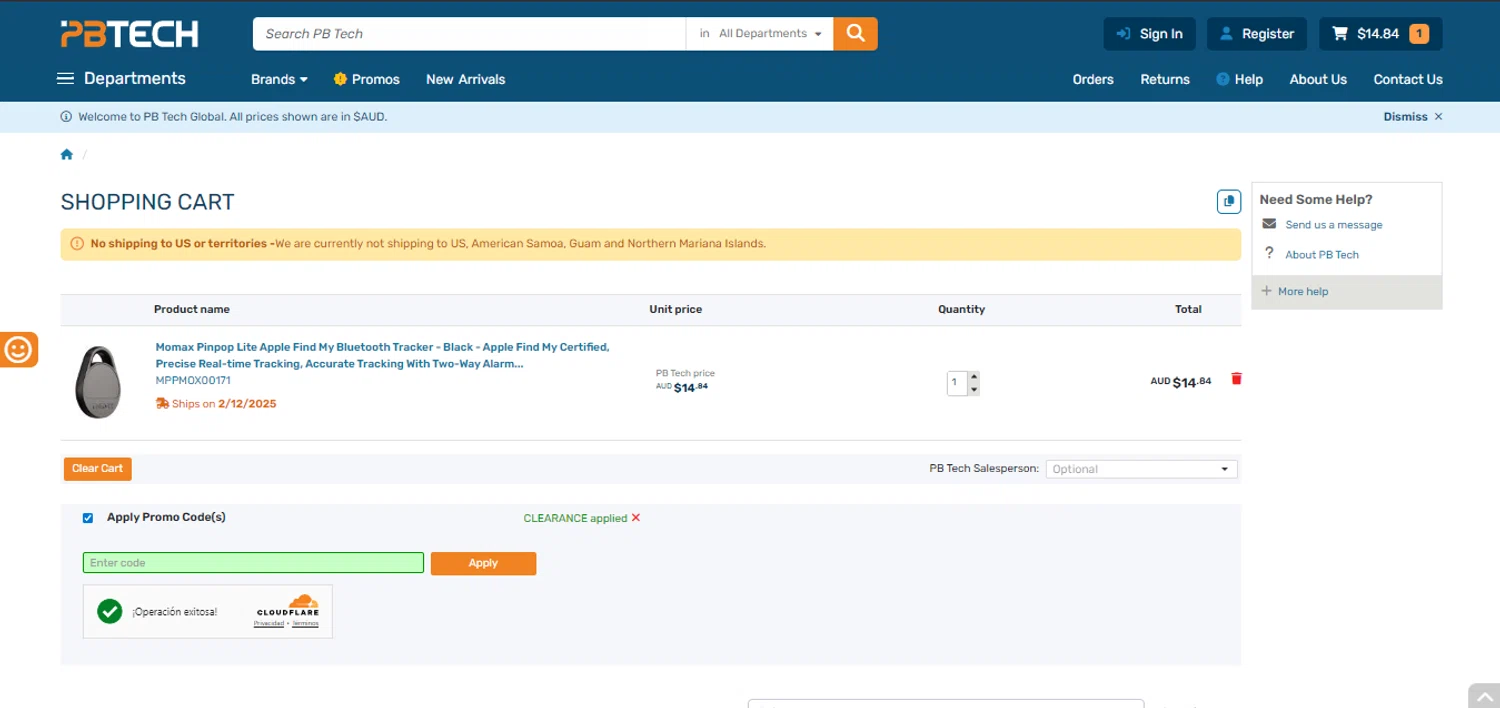Open the Departments hamburger menu
The height and width of the screenshot is (708, 1500).
pyautogui.click(x=122, y=79)
